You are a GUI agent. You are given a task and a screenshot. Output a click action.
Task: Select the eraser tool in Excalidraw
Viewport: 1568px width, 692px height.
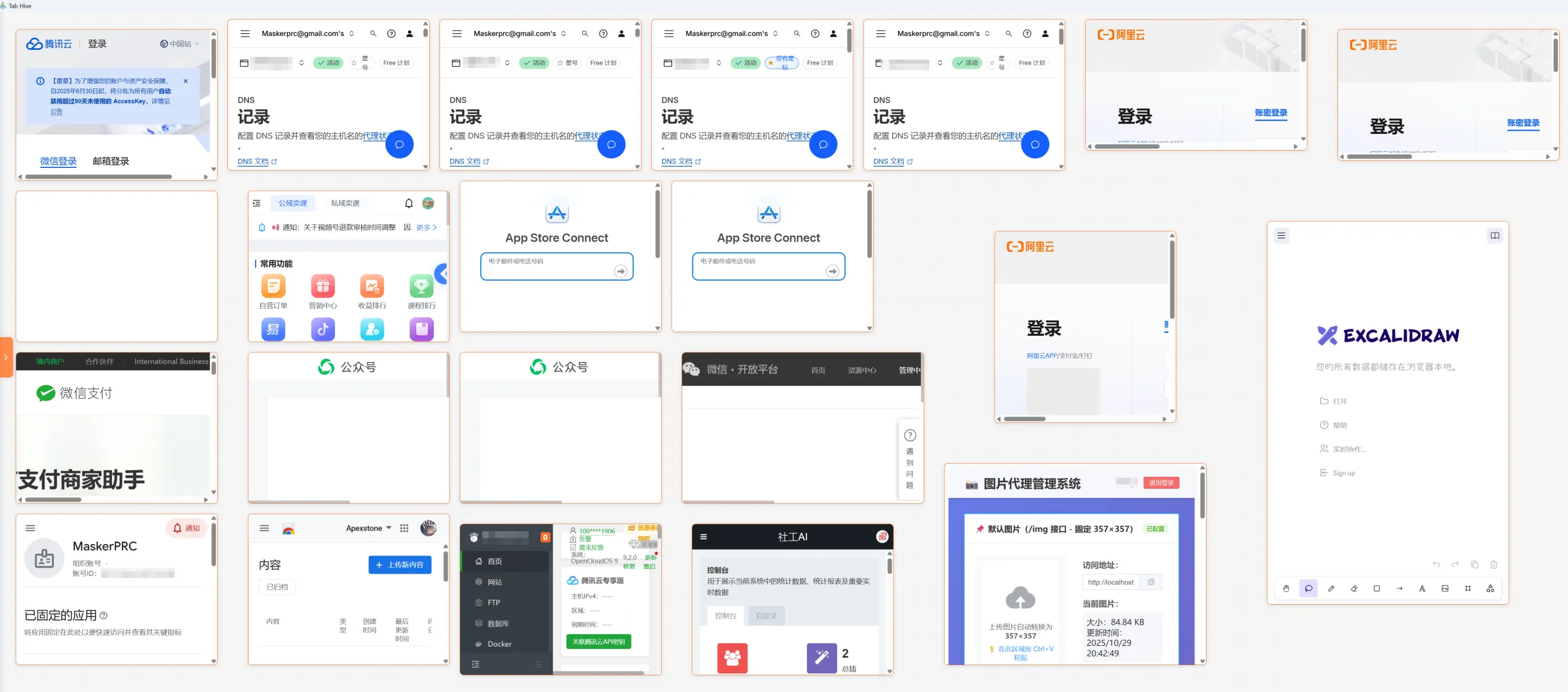point(1354,588)
